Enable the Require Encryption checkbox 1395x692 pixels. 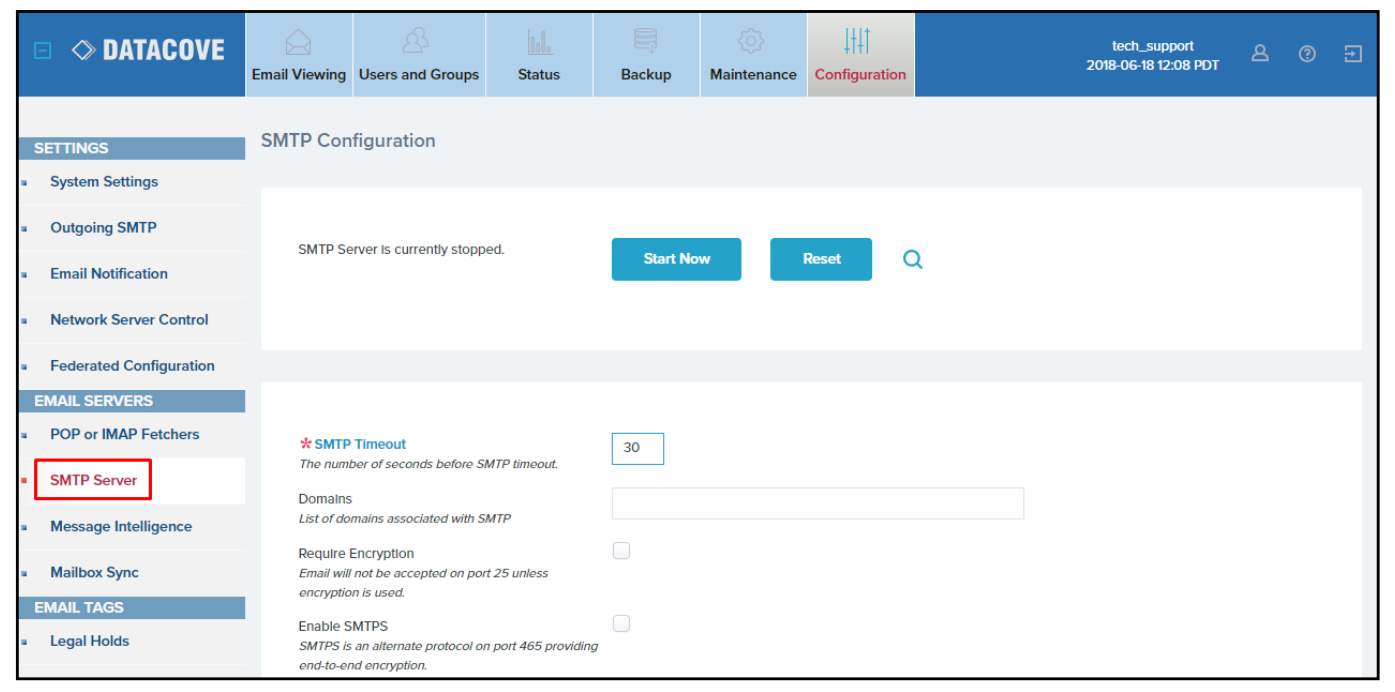(x=621, y=551)
